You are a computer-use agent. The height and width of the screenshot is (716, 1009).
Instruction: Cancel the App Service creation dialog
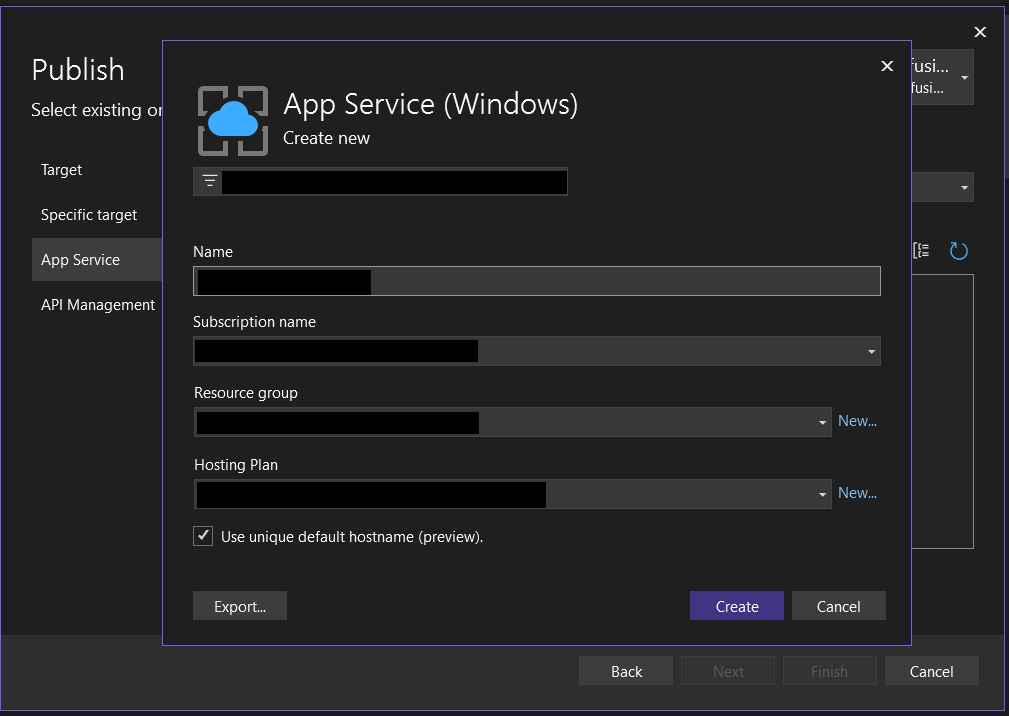[838, 605]
